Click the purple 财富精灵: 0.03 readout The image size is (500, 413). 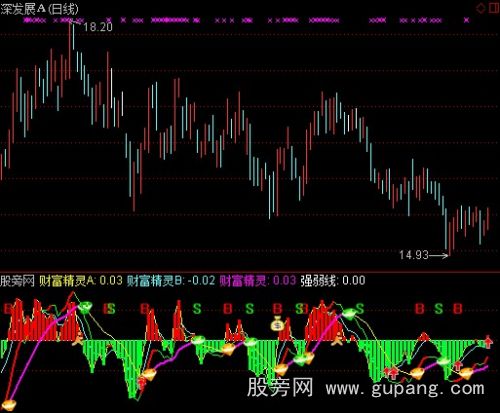point(258,281)
